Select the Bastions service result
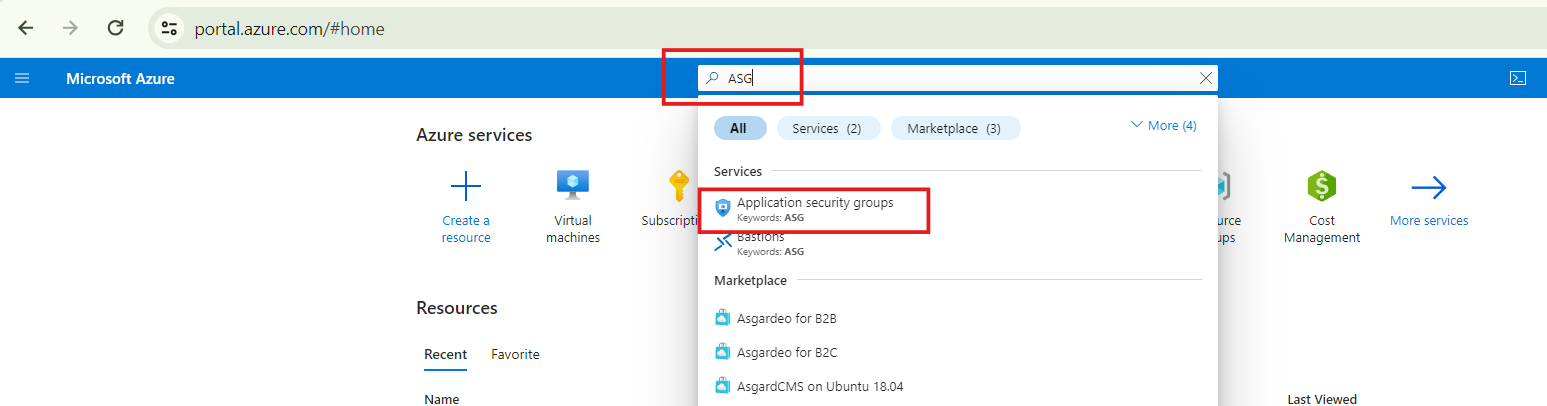 (760, 244)
